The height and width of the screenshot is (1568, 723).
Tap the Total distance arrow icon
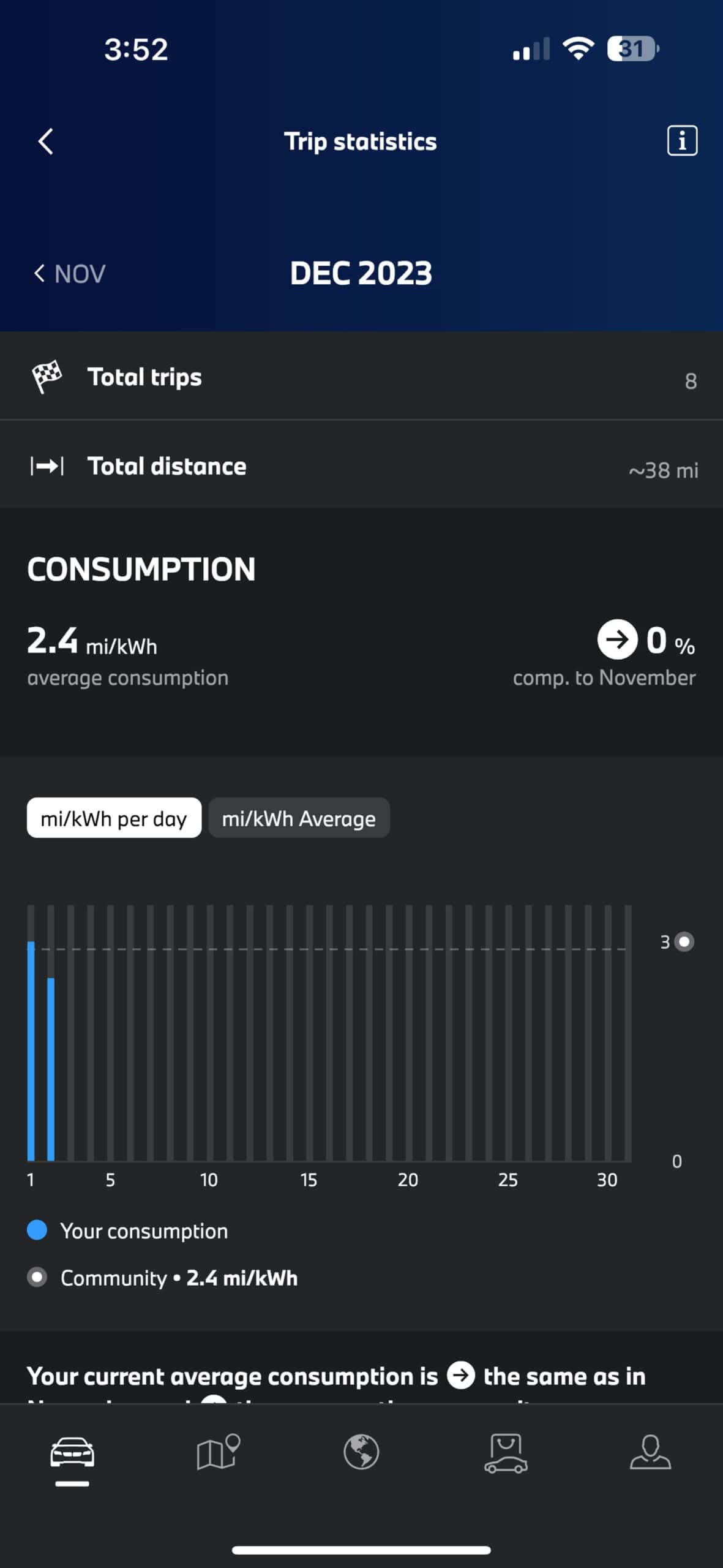pos(47,466)
